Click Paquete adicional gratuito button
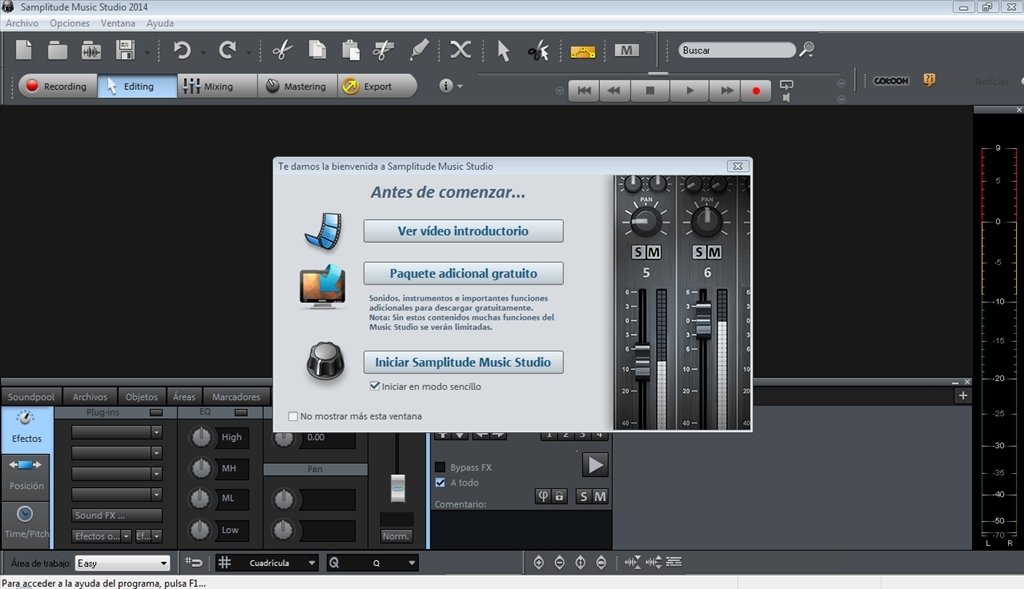Screen dimensions: 1024x589 pyautogui.click(x=463, y=274)
